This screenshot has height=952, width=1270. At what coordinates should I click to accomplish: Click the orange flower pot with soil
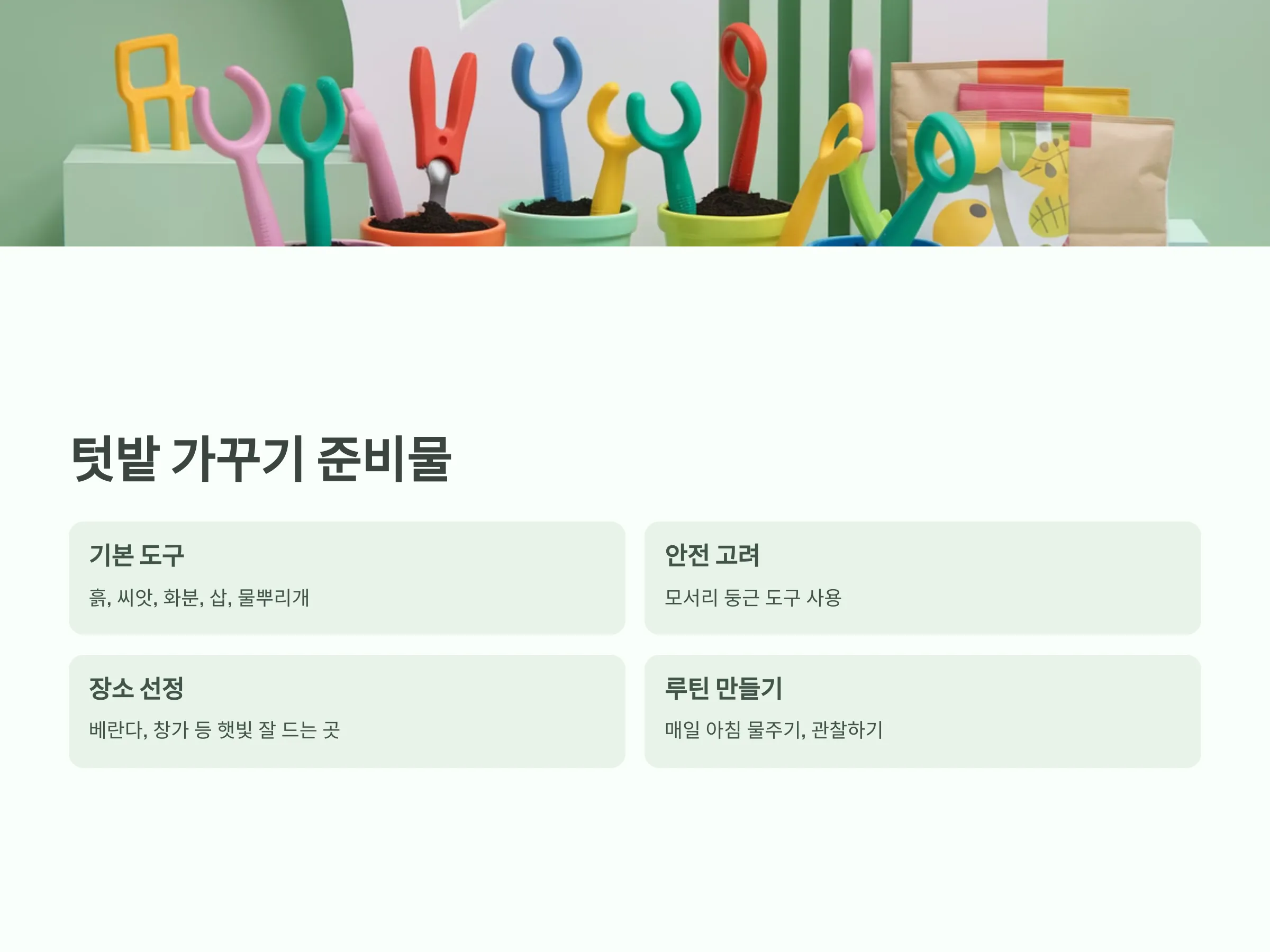433,228
